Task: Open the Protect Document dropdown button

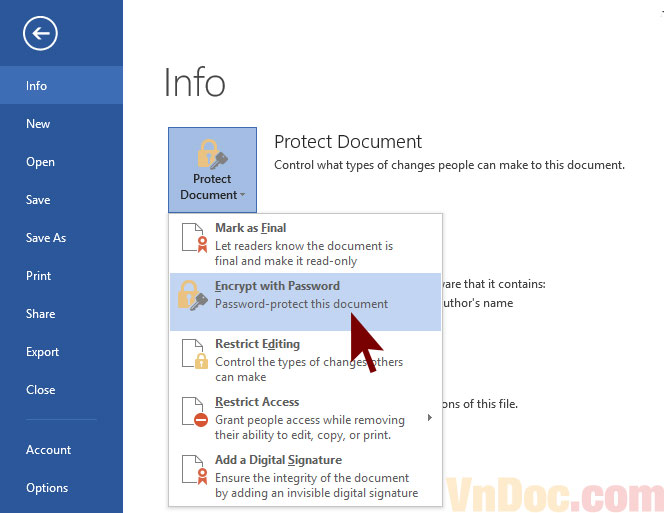Action: tap(212, 170)
